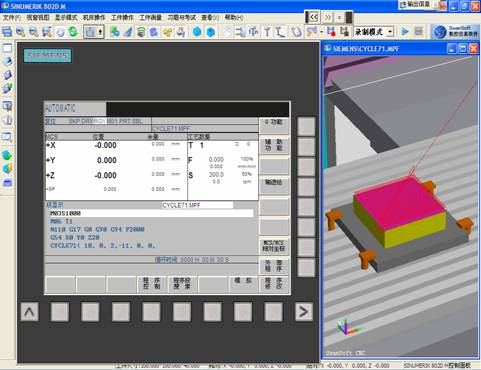Click the record icon with red dot
The width and height of the screenshot is (481, 370).
[331, 32]
